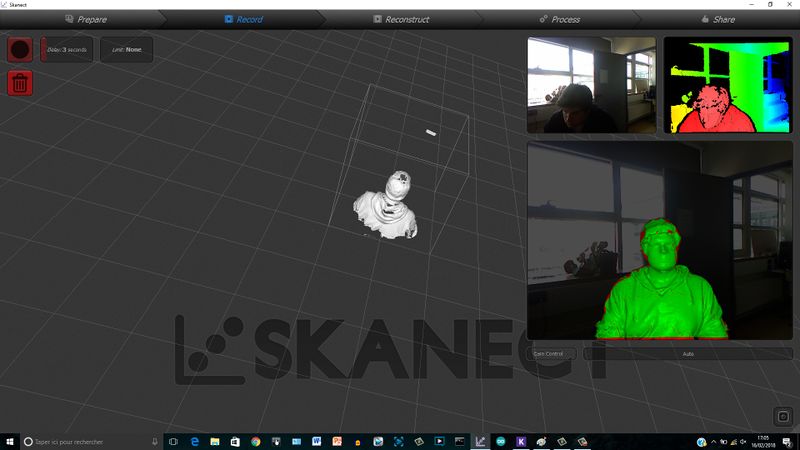Open the Delay 3 seconds setting
The image size is (800, 450).
[x=66, y=49]
